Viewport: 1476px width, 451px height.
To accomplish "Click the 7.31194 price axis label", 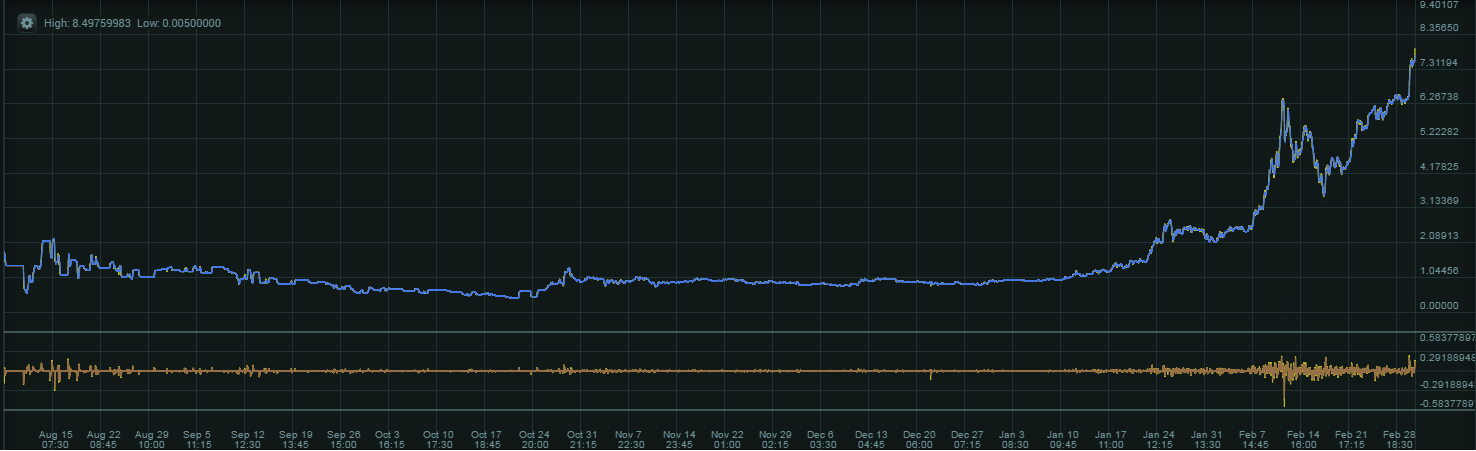I will 1440,63.
